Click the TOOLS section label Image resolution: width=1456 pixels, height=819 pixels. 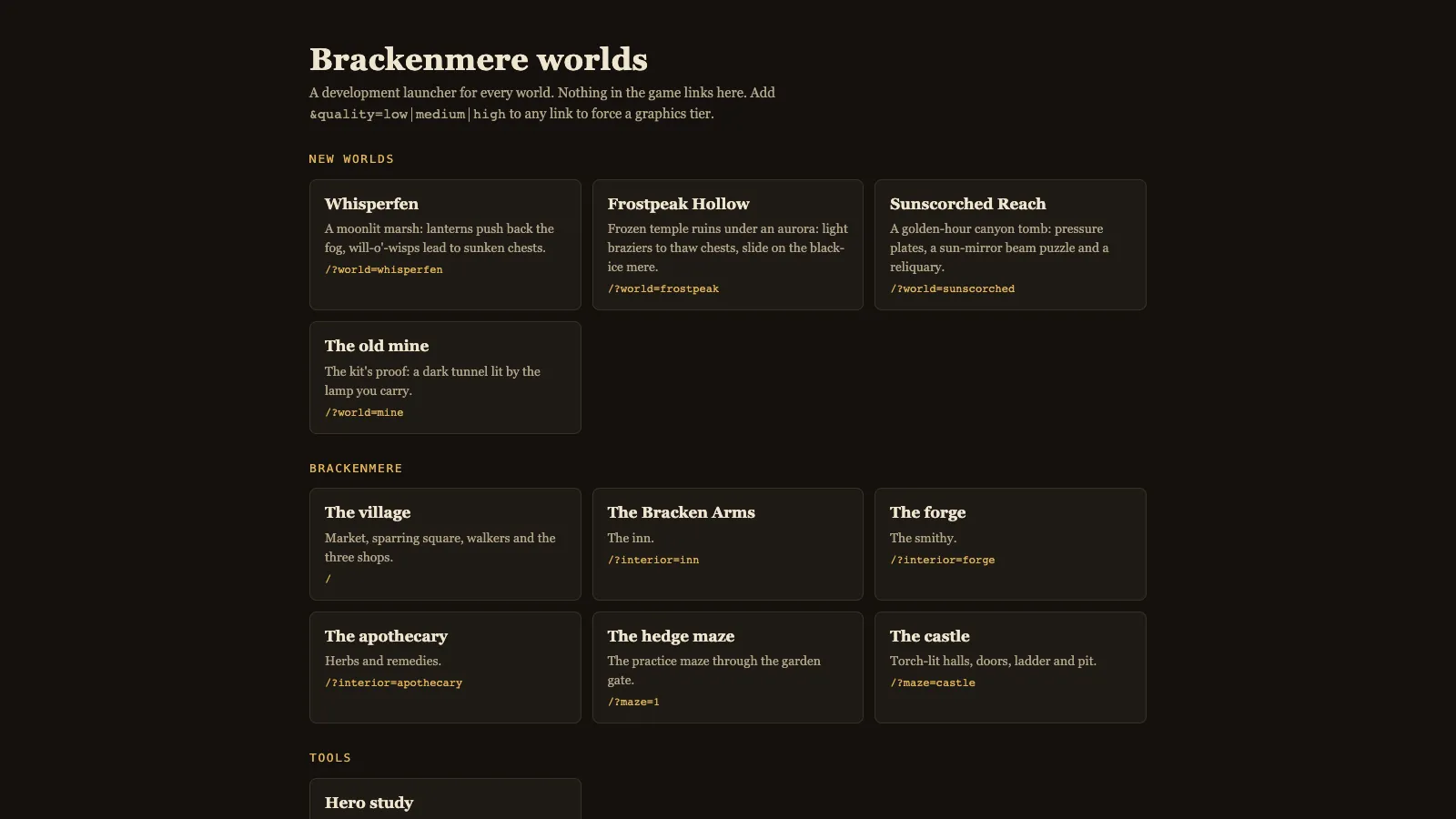[x=330, y=758]
